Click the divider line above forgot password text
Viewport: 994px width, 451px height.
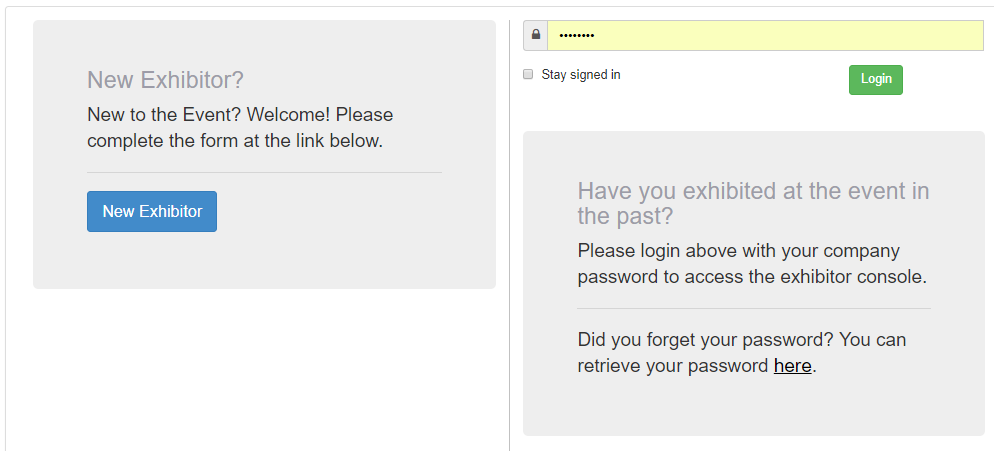[x=753, y=308]
